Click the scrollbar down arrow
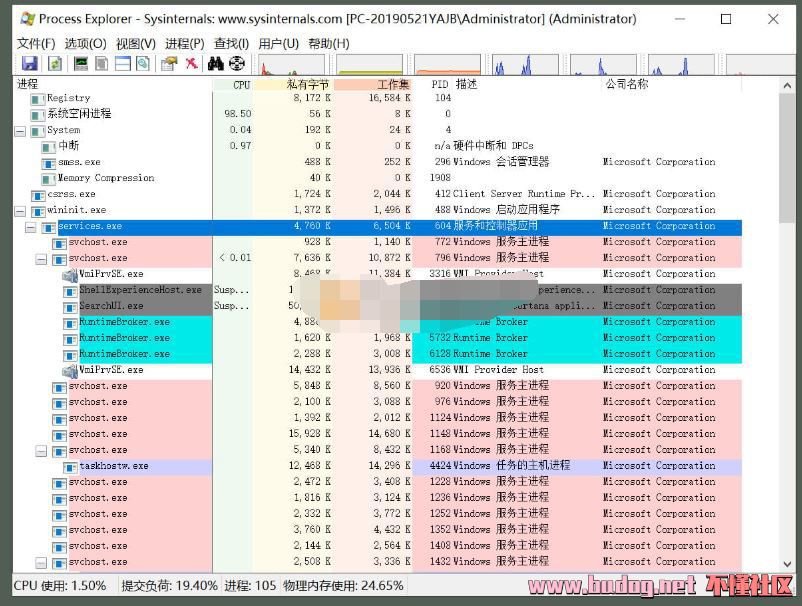Screen dimensions: 802x606 tap(787, 564)
